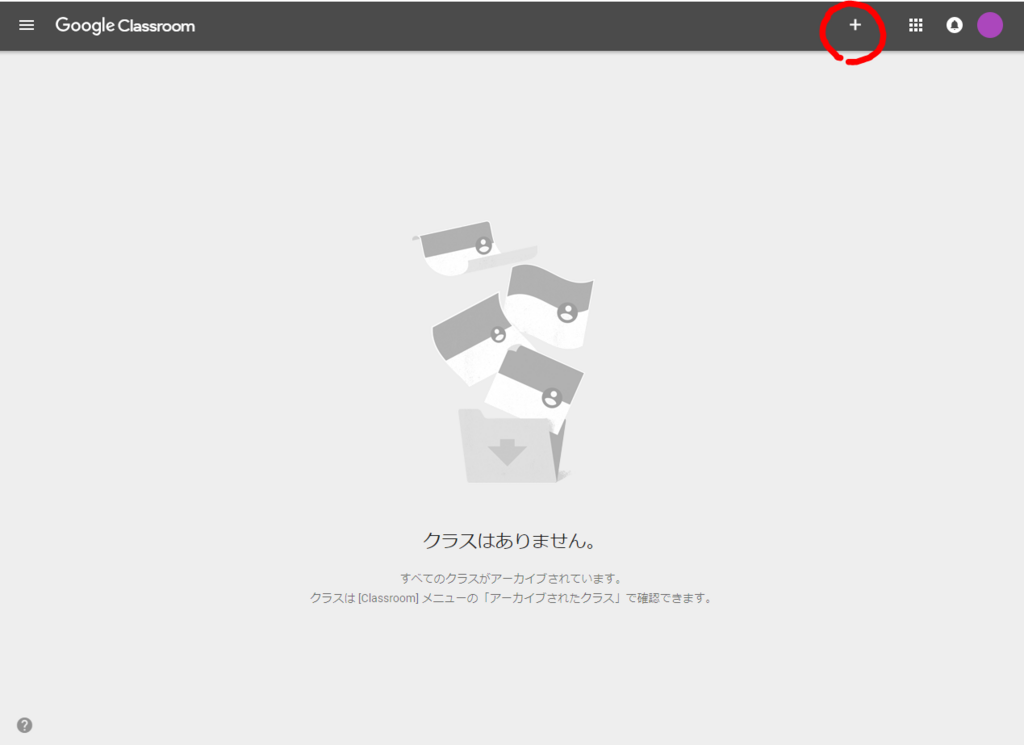Open the main hamburger menu
Image resolution: width=1024 pixels, height=745 pixels.
pos(26,25)
